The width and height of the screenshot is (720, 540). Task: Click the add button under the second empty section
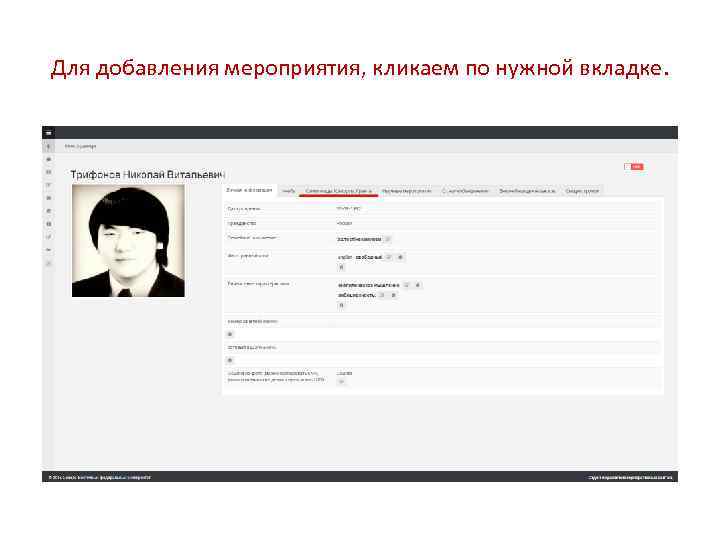coord(230,360)
